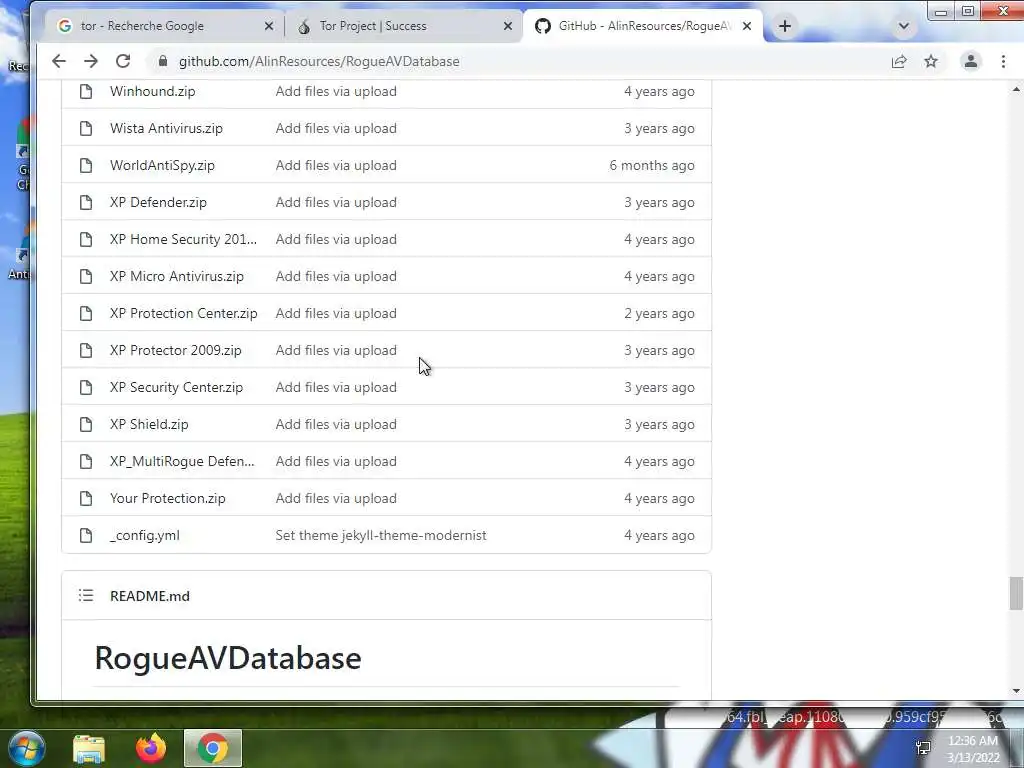Image resolution: width=1024 pixels, height=768 pixels.
Task: Open XP Micro Antivirus.zip file link
Action: click(176, 276)
